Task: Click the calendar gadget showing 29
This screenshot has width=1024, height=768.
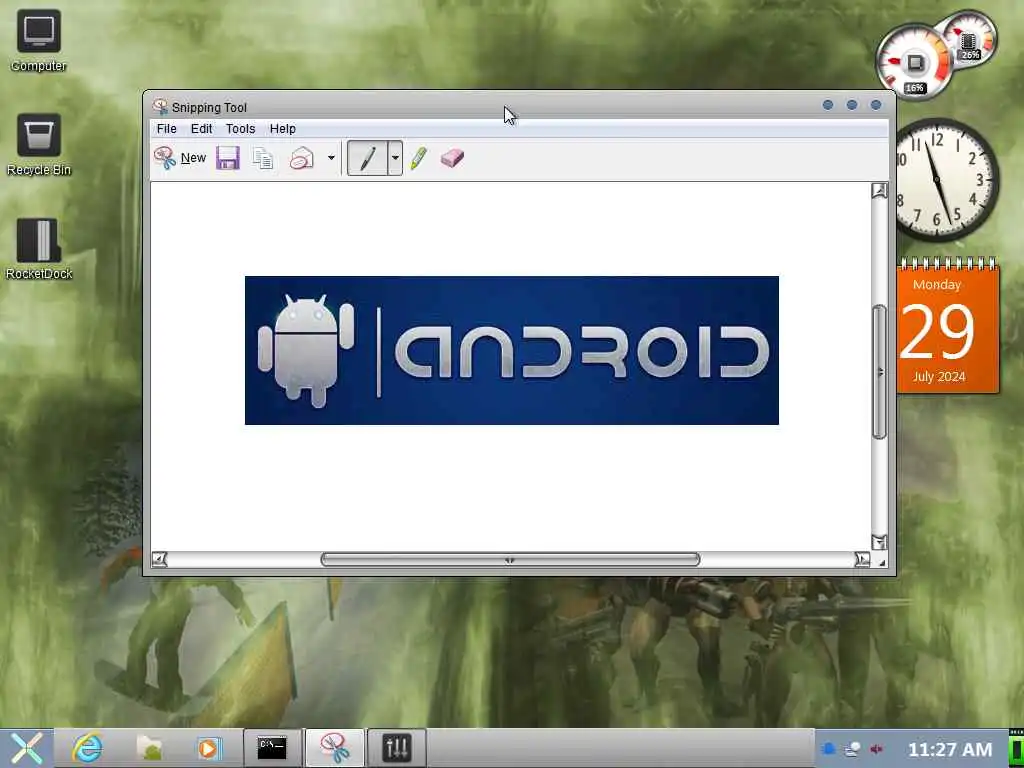Action: coord(948,327)
